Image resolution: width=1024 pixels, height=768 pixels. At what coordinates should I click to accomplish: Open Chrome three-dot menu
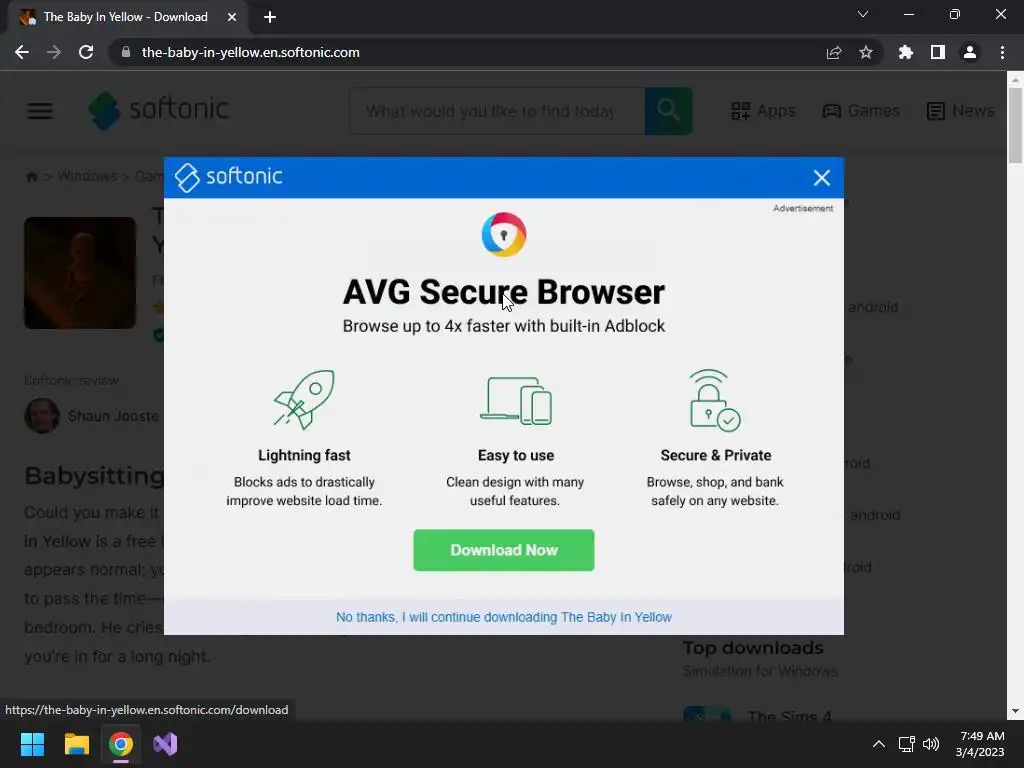(1002, 52)
